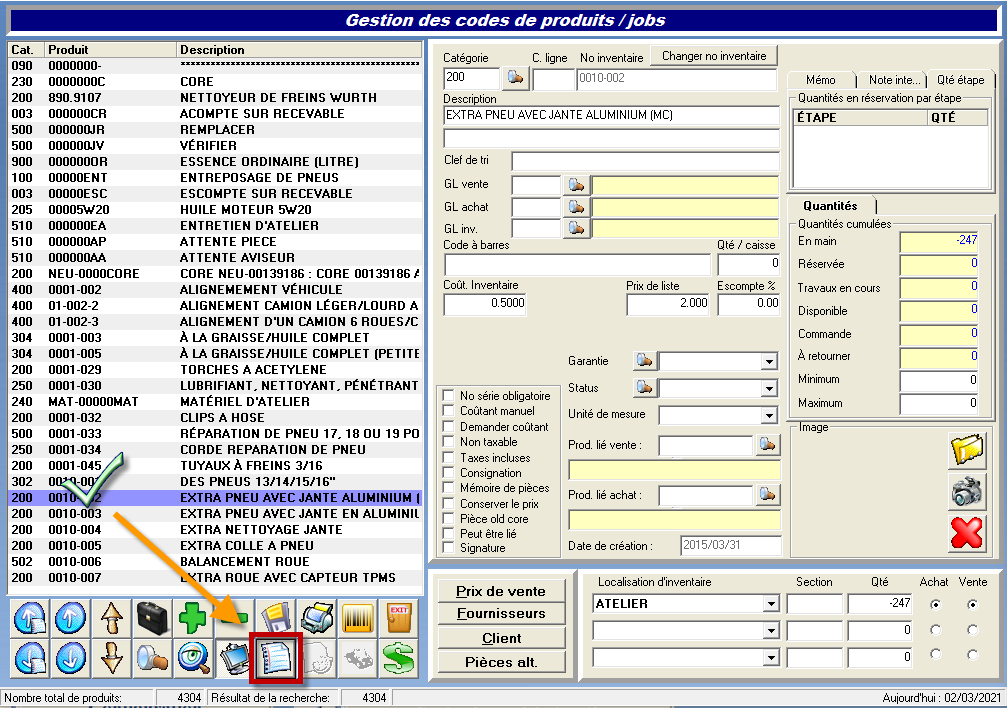Click the Clef de tri input field
Image resolution: width=1007 pixels, height=708 pixels.
[645, 161]
